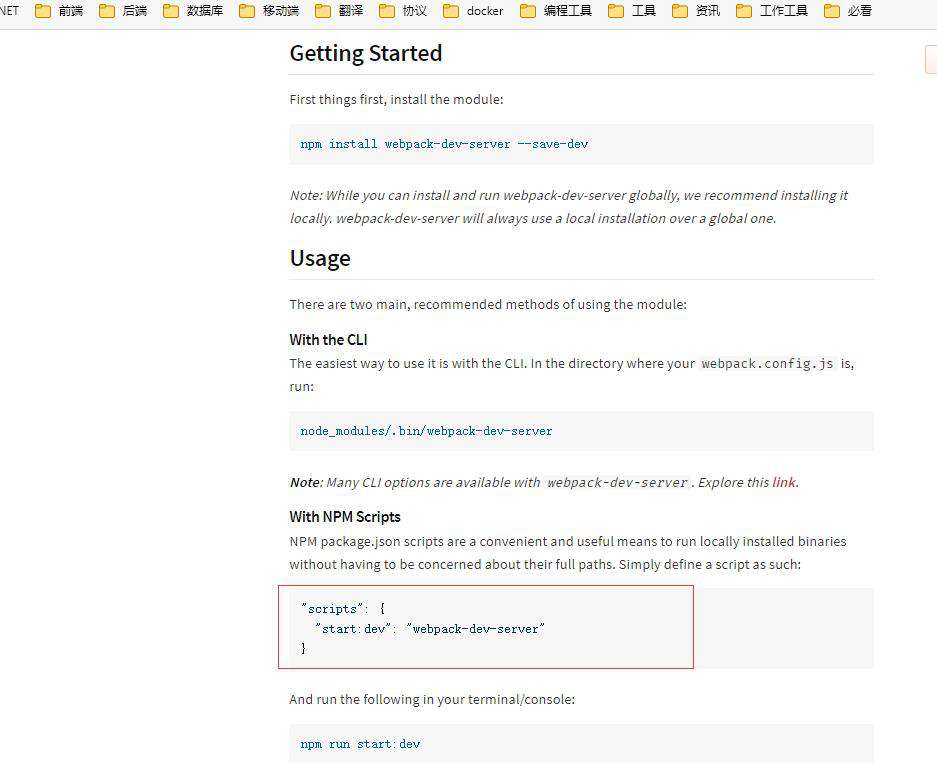Open the 必看 bookmark folder
Image resolution: width=937 pixels, height=763 pixels.
[x=847, y=11]
